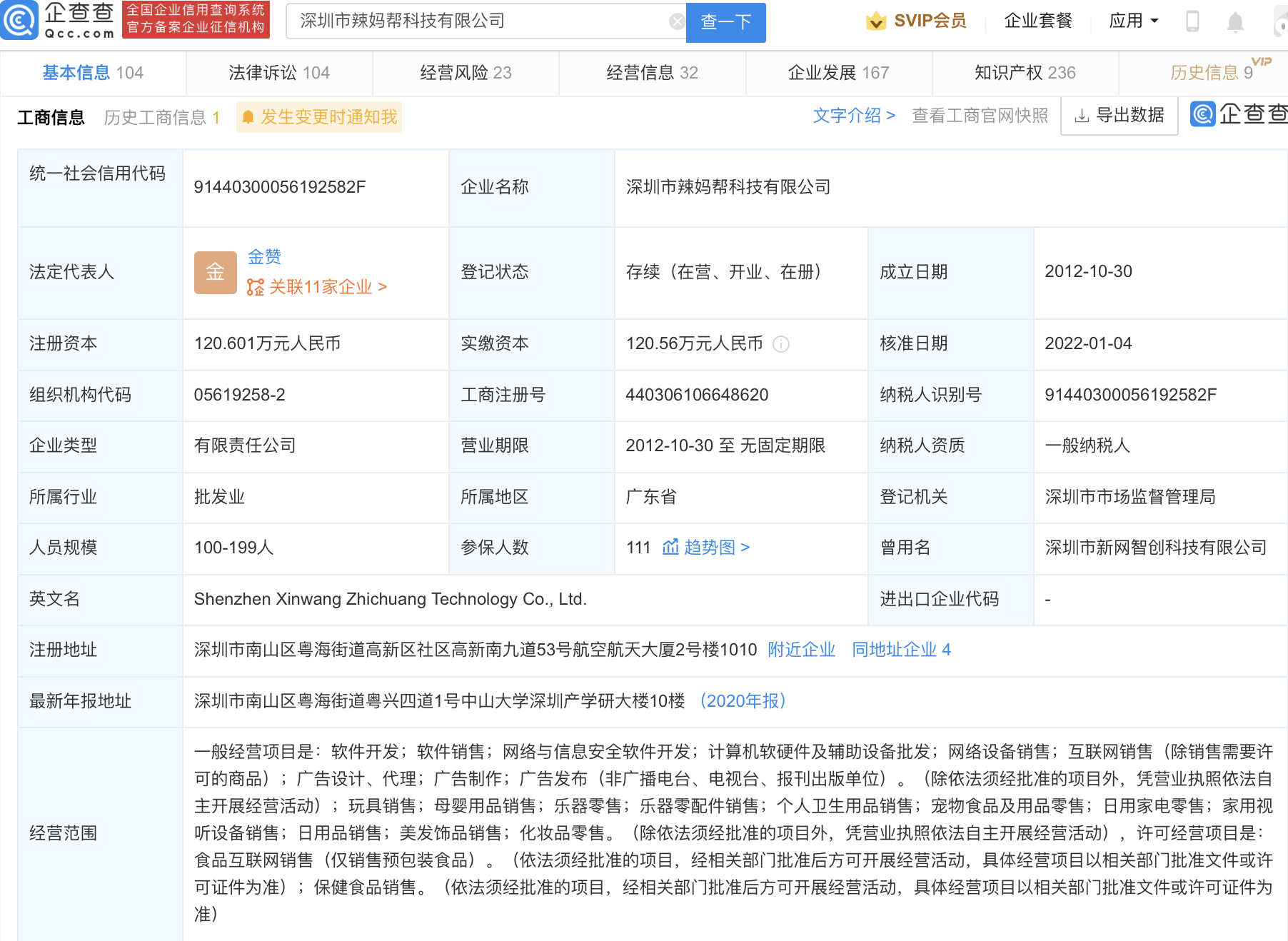Image resolution: width=1288 pixels, height=941 pixels.
Task: Click the company name search input
Action: (485, 21)
